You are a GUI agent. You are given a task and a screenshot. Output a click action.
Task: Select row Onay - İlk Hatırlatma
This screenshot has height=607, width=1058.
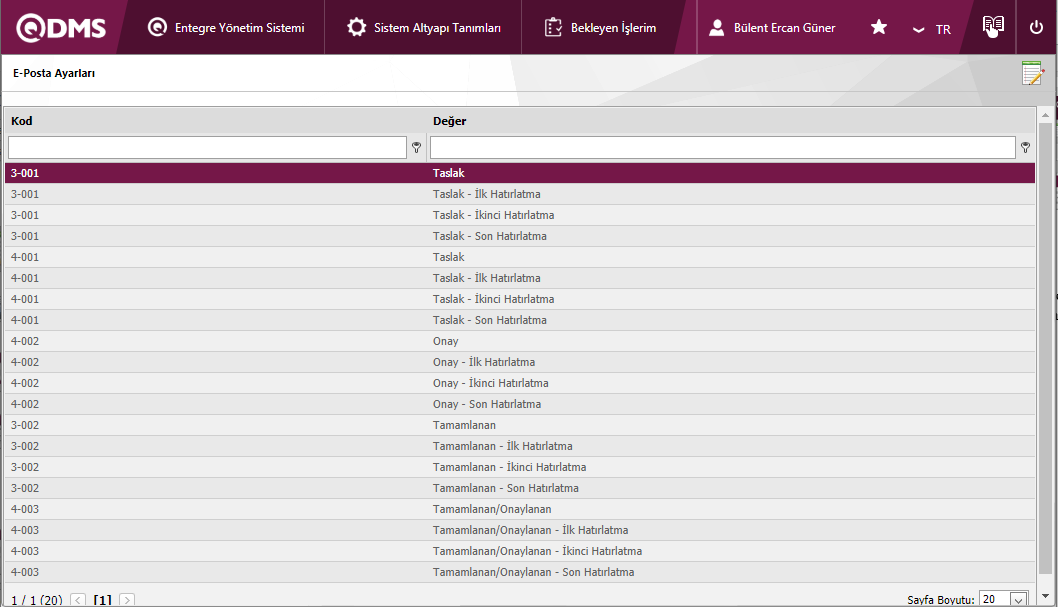[520, 362]
